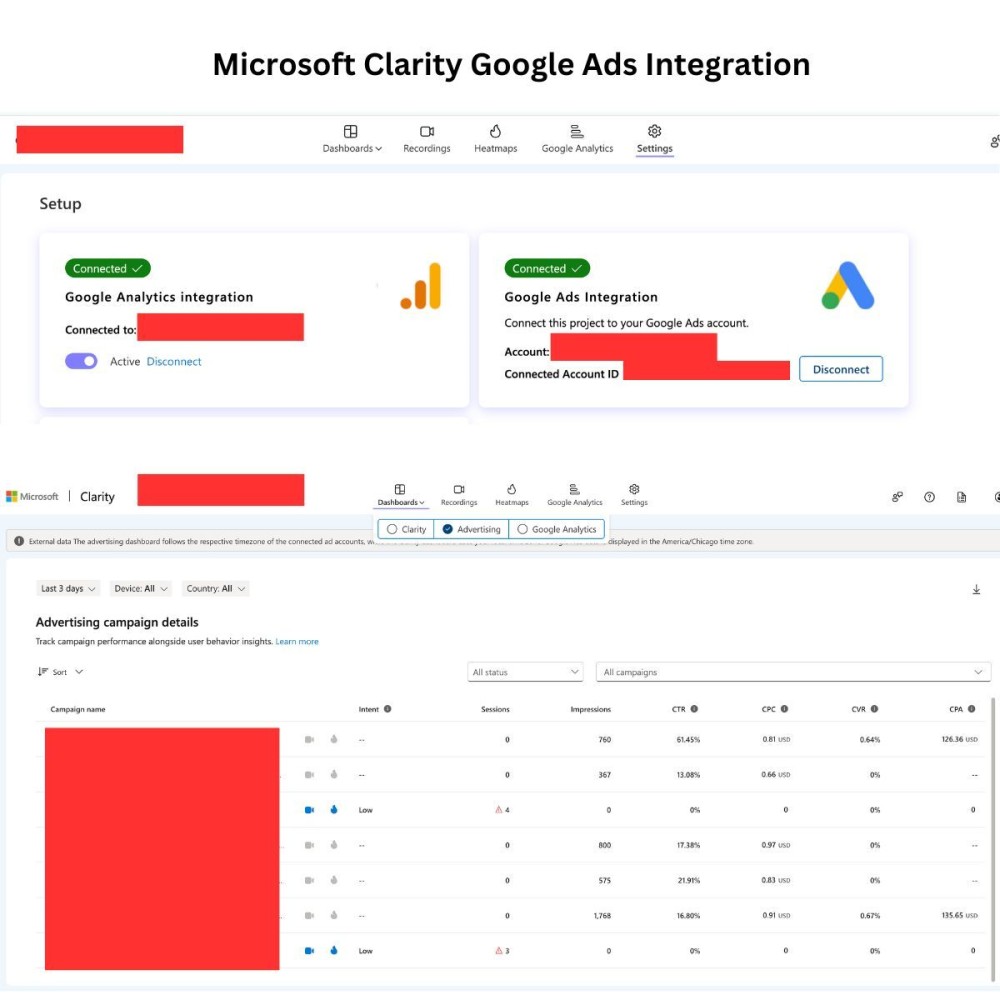Click the heatmap icon in the 1,768 impressions row
Viewport: 1000px width, 1000px height.
pos(334,915)
